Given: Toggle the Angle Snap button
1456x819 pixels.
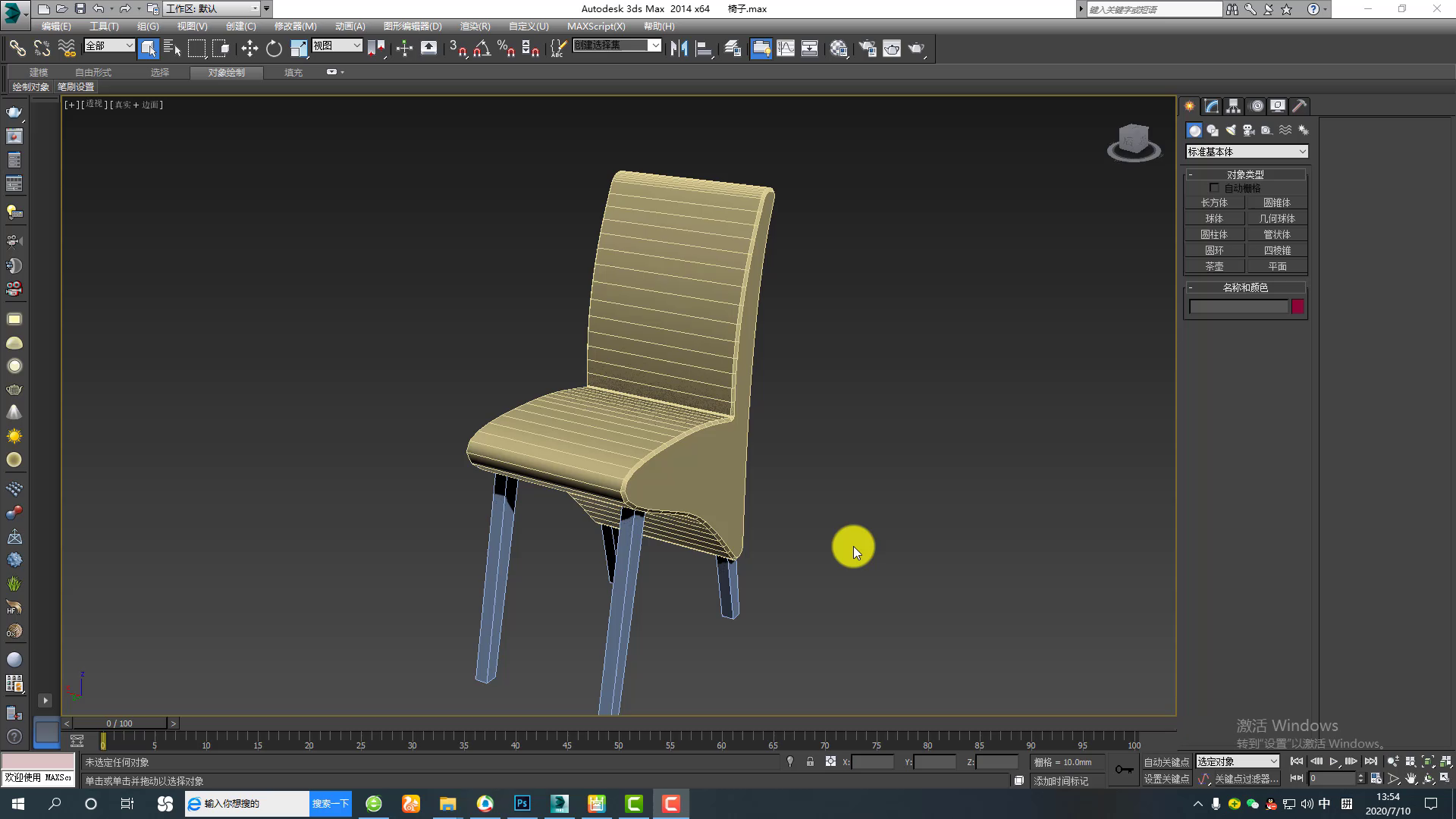Looking at the screenshot, I should (482, 49).
